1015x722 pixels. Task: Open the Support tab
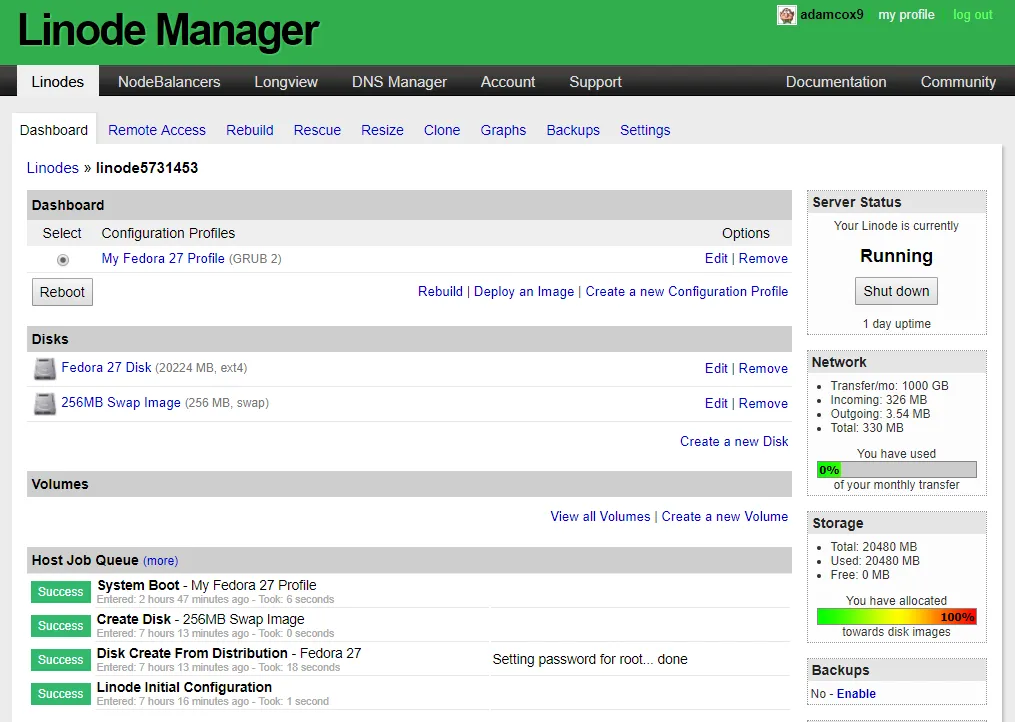point(596,82)
